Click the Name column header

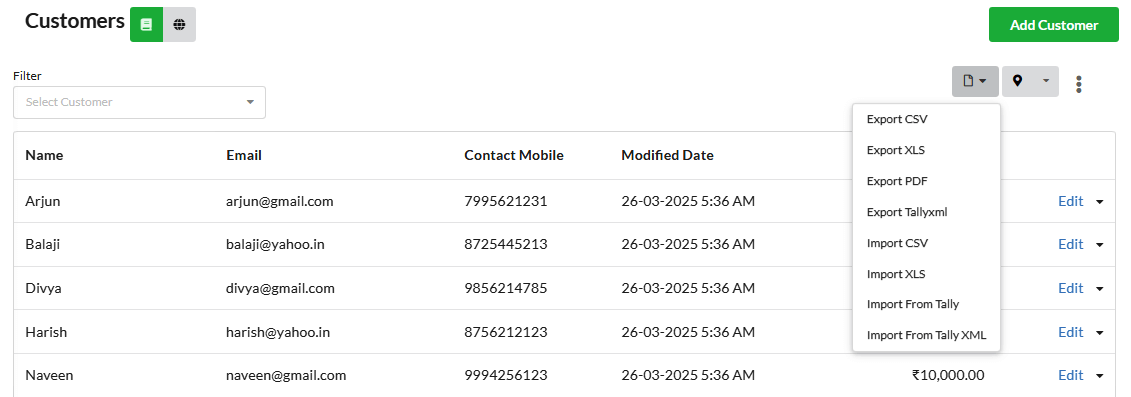click(44, 155)
